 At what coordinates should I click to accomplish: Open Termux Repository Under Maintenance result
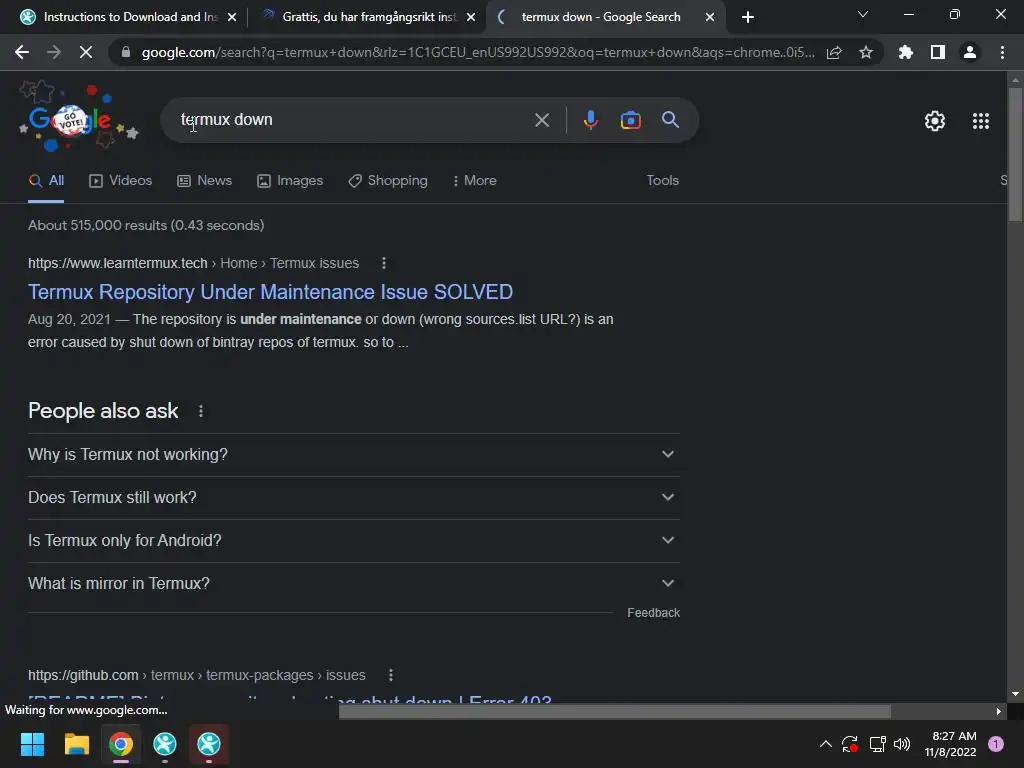click(270, 292)
